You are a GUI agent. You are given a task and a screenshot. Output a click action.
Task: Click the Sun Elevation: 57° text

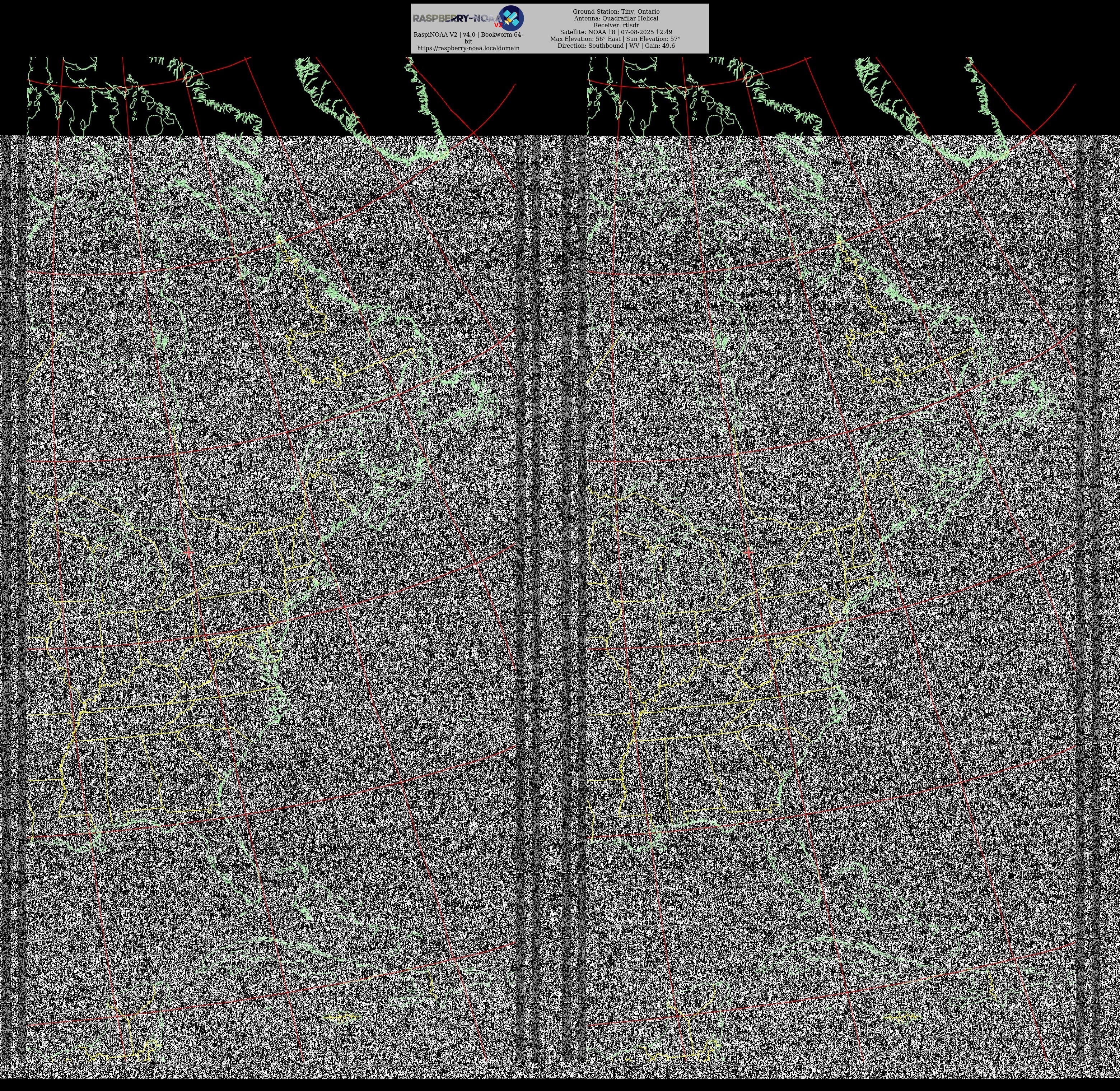pyautogui.click(x=653, y=39)
